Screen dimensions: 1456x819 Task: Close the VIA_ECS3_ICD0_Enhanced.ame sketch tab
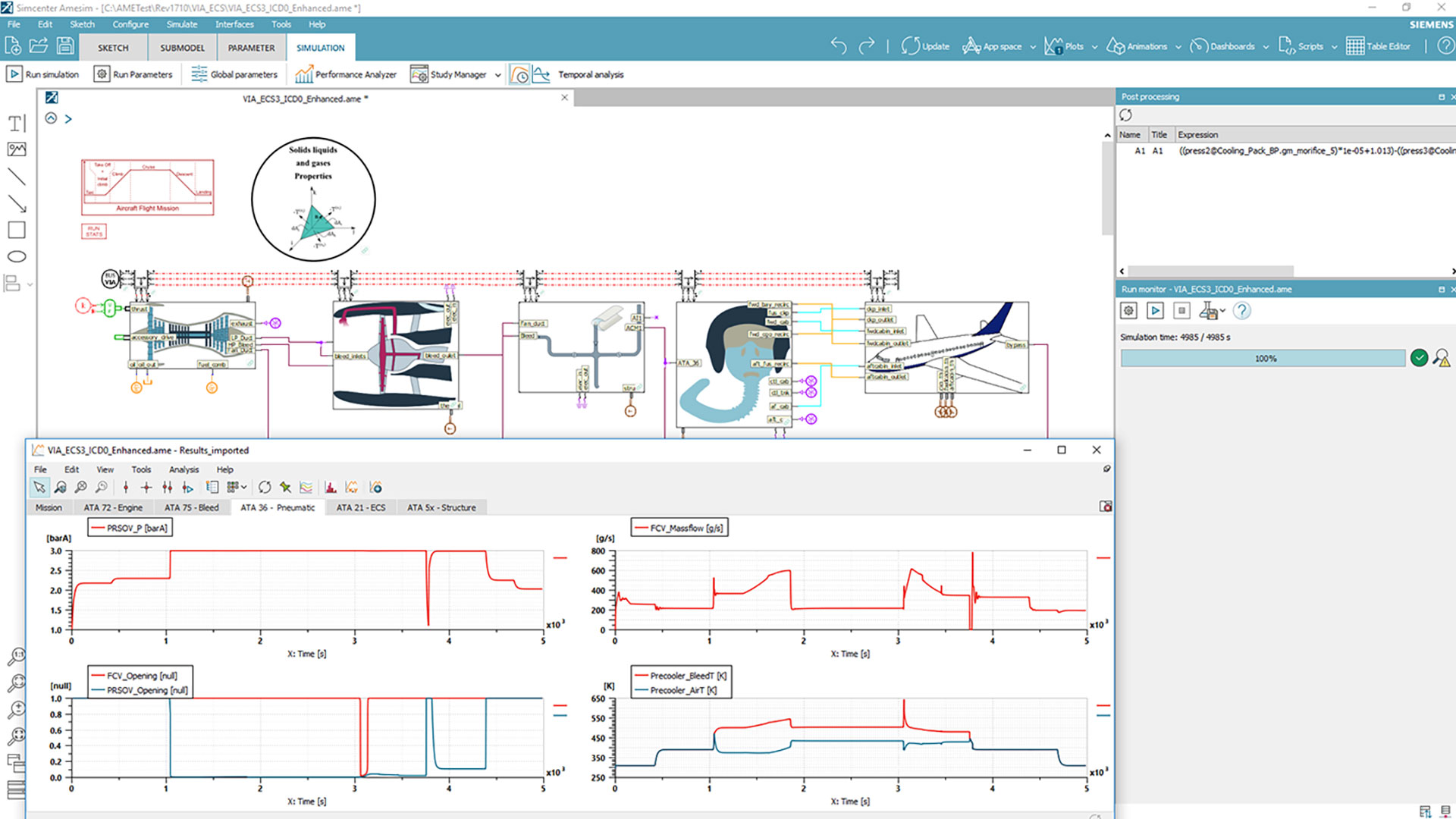(x=564, y=97)
